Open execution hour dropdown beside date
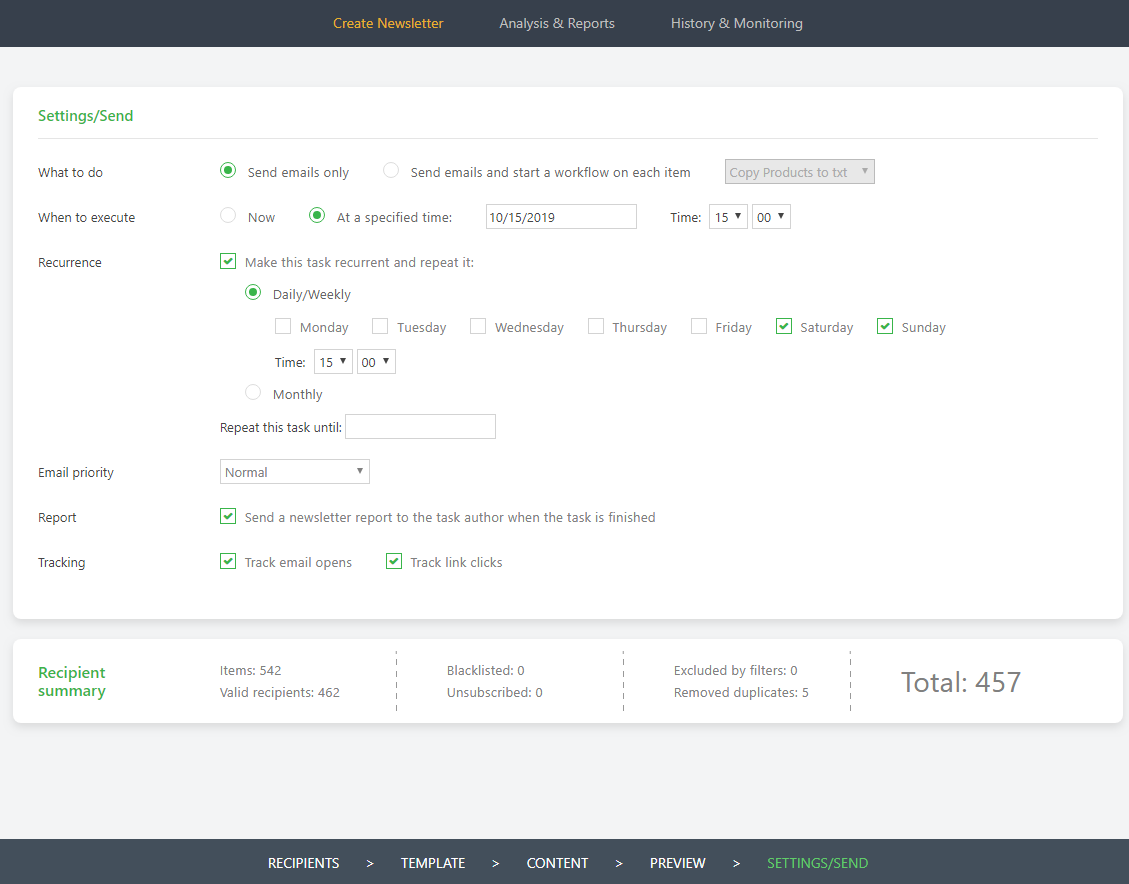The width and height of the screenshot is (1129, 884). [728, 217]
